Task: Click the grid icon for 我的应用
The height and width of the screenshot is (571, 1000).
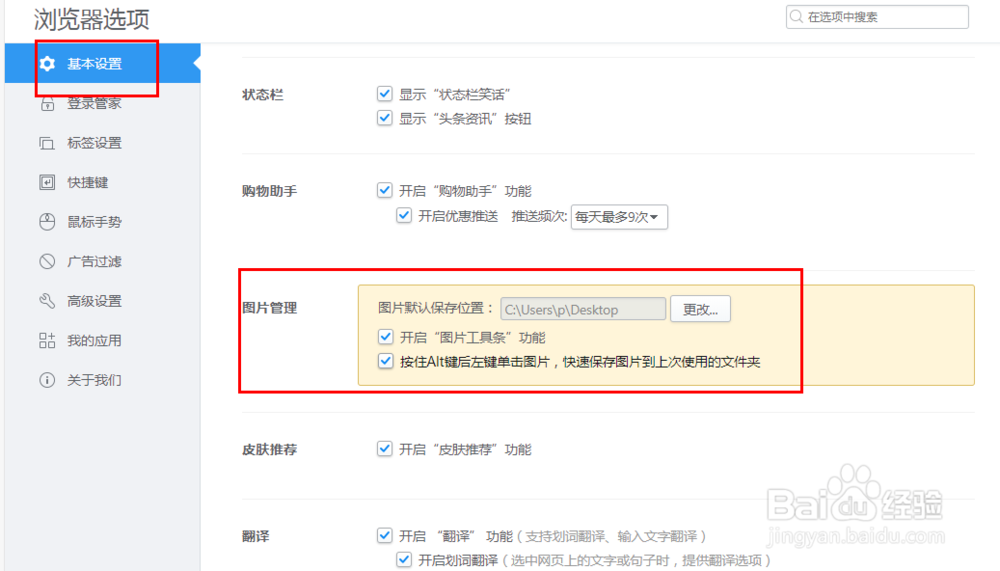Action: coord(47,341)
